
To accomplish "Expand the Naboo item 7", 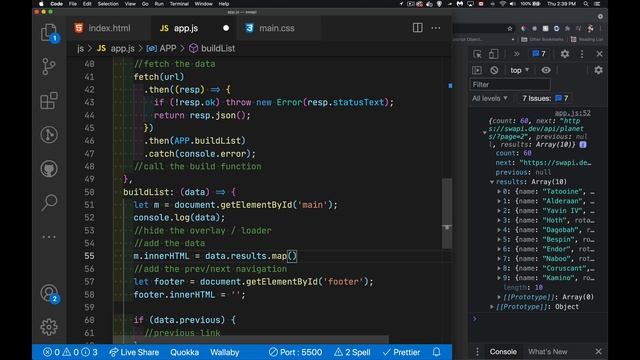I will pyautogui.click(x=499, y=259).
